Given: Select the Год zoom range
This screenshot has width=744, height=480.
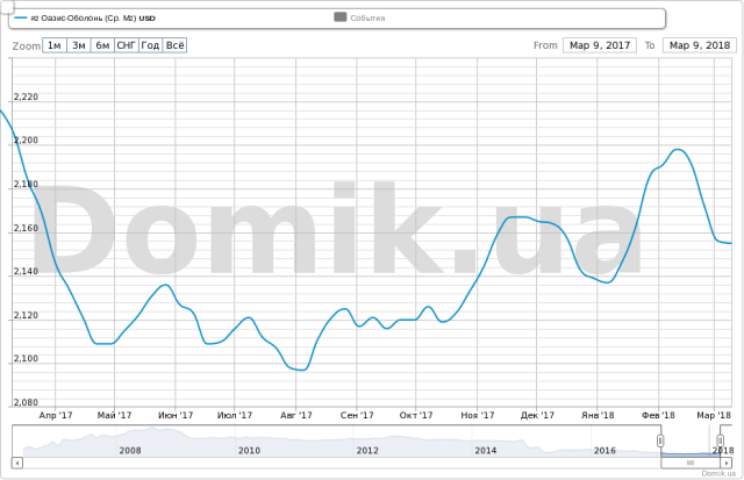Looking at the screenshot, I should tap(150, 46).
